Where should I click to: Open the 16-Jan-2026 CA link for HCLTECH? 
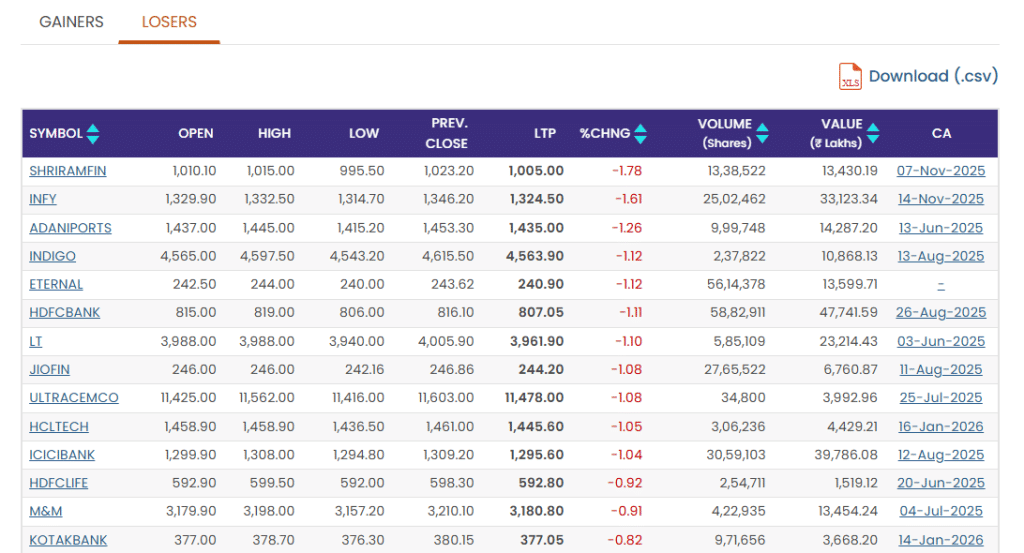(x=940, y=427)
